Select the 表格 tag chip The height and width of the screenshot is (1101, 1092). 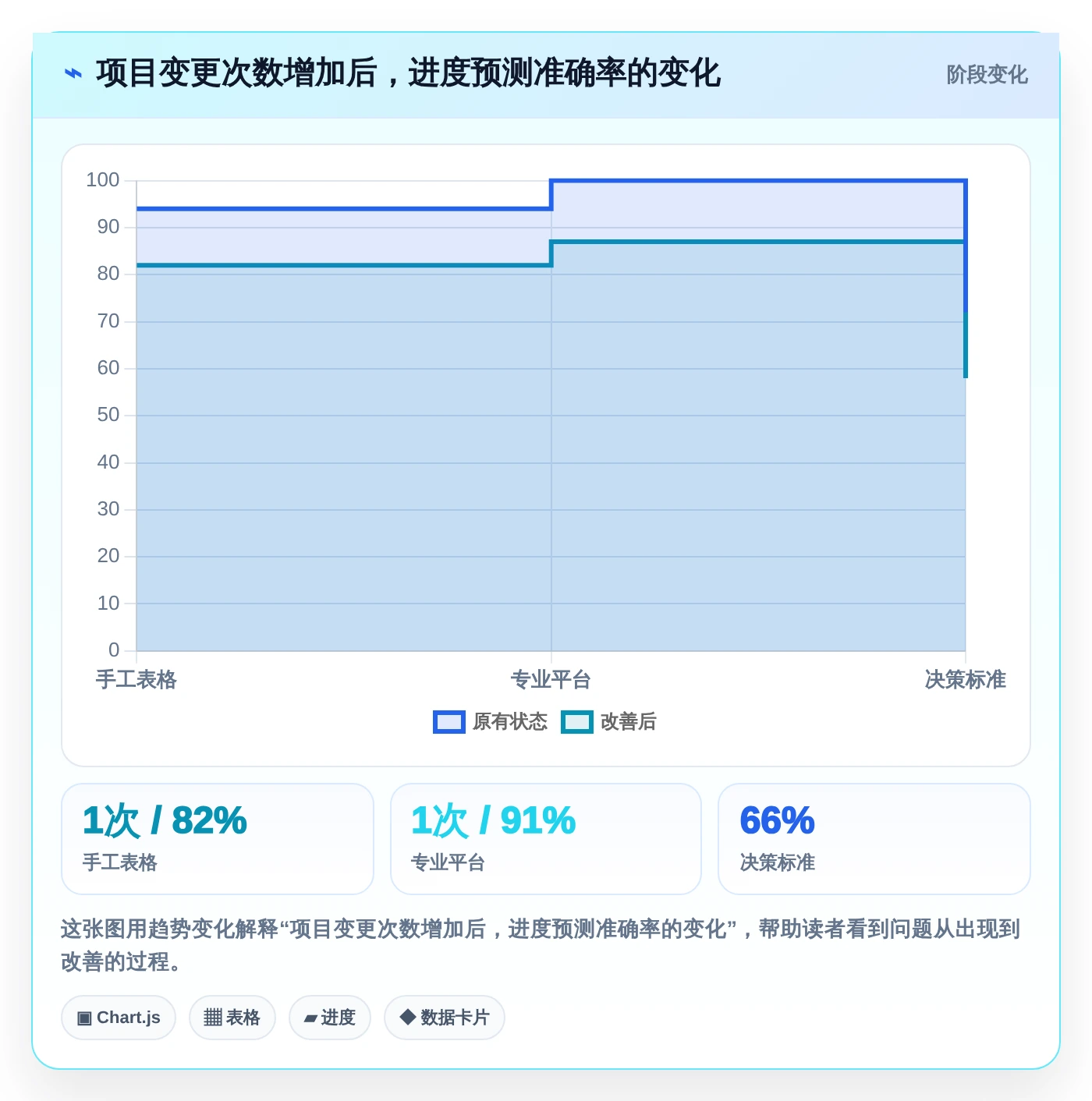click(x=232, y=1018)
